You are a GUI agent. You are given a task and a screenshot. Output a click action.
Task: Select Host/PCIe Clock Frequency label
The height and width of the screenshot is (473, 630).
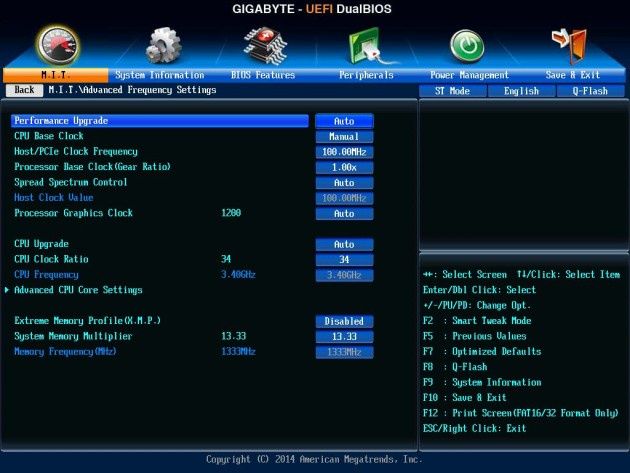tap(76, 152)
